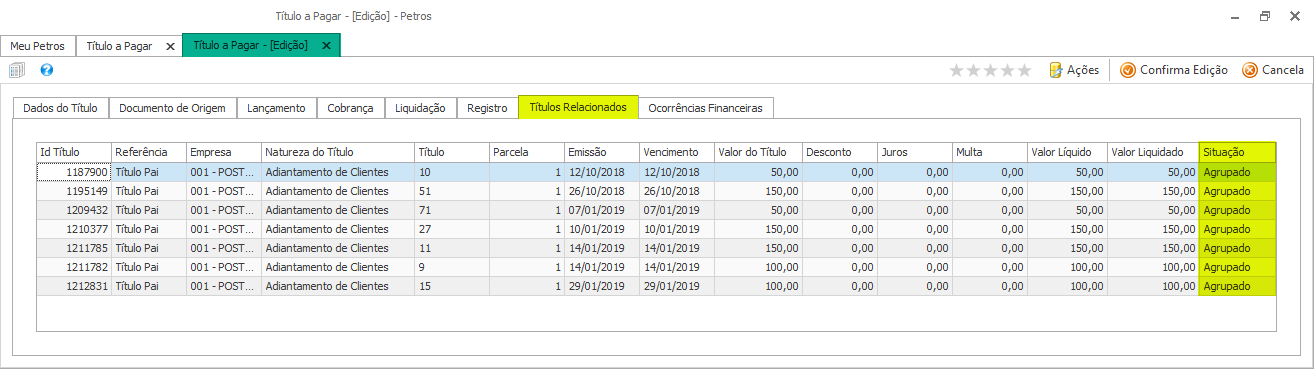Open the Documento de Origem tab

click(173, 107)
